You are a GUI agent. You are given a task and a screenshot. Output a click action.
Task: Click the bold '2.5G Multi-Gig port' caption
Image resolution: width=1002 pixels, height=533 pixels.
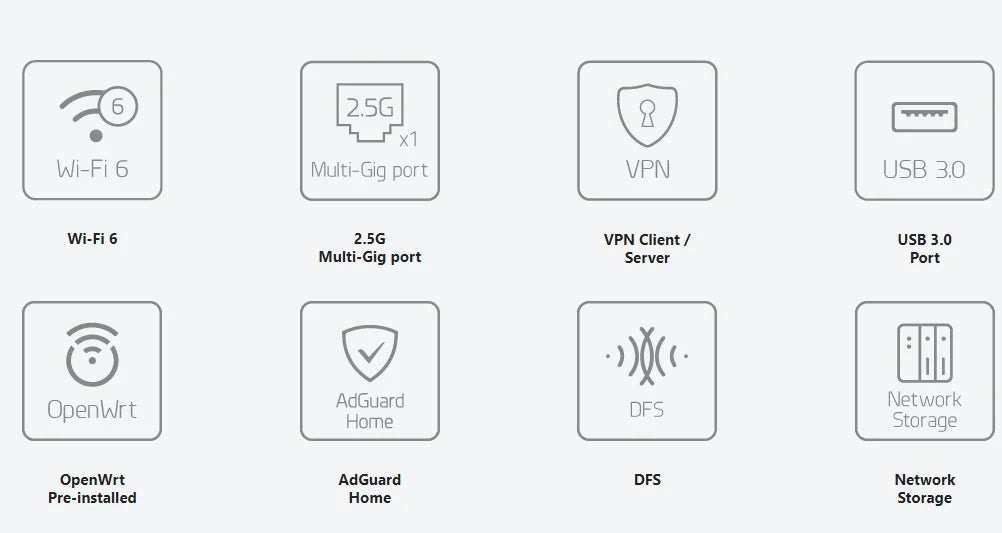pyautogui.click(x=369, y=248)
